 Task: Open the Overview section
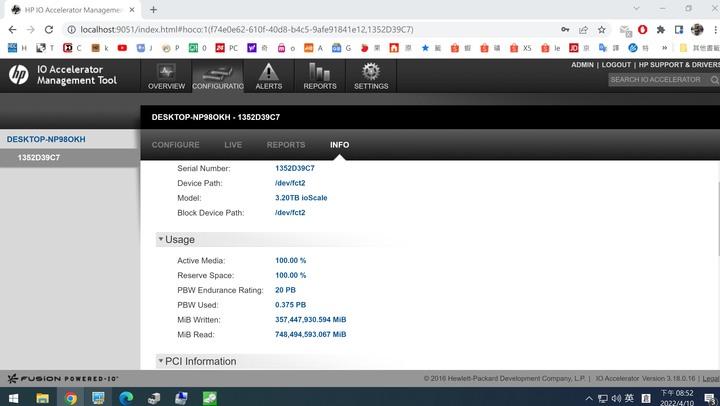[x=166, y=76]
